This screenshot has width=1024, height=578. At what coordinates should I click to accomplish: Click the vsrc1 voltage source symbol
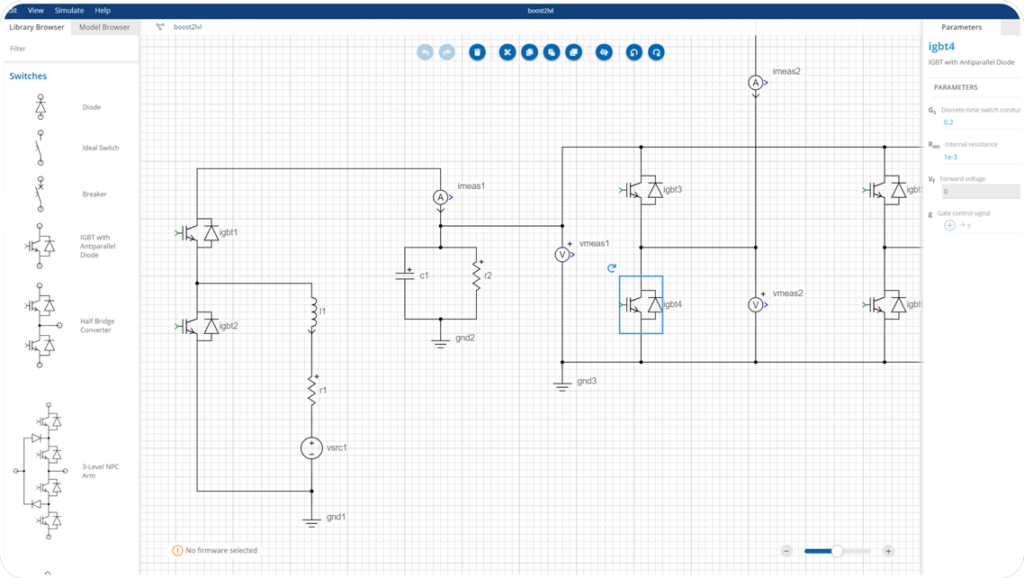click(x=312, y=448)
